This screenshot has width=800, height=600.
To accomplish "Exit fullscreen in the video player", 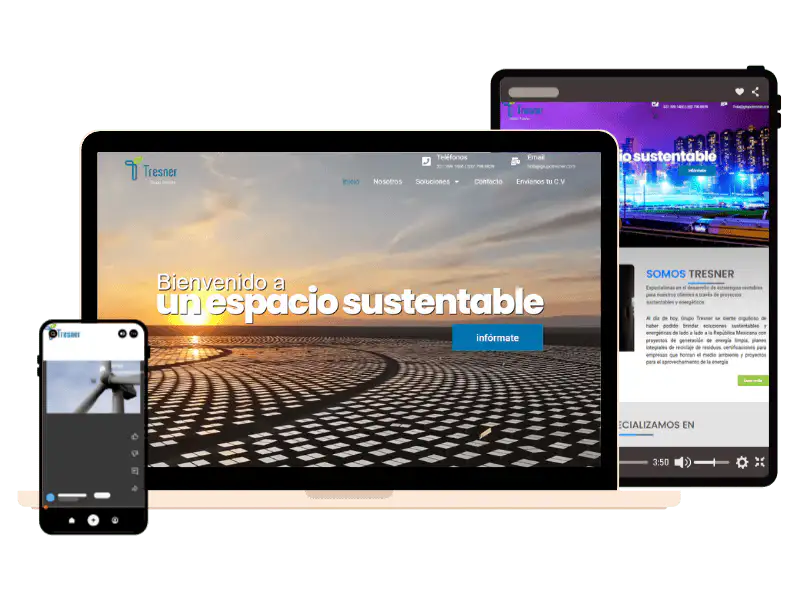I will pyautogui.click(x=760, y=462).
